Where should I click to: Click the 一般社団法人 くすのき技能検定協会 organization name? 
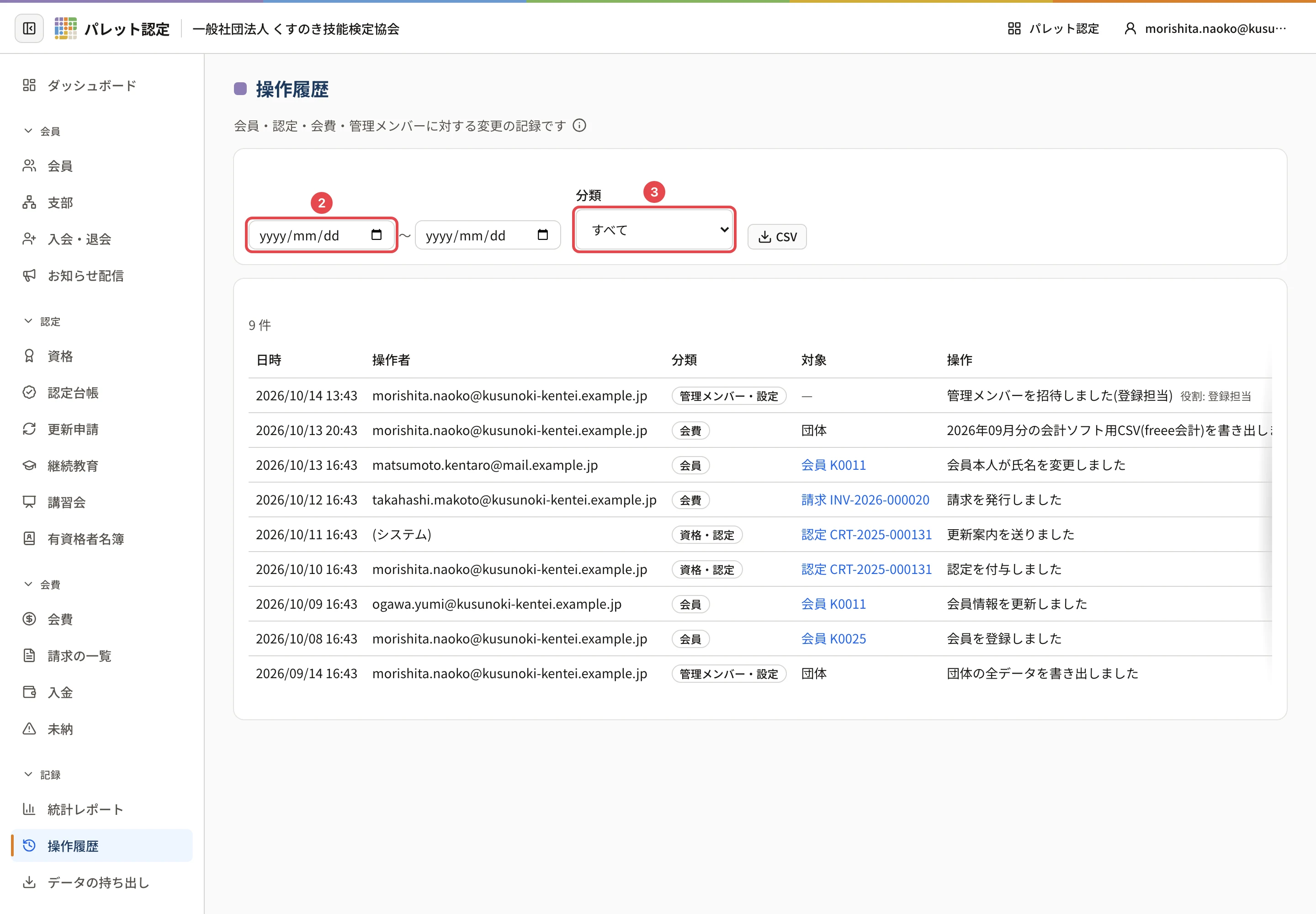pyautogui.click(x=296, y=29)
